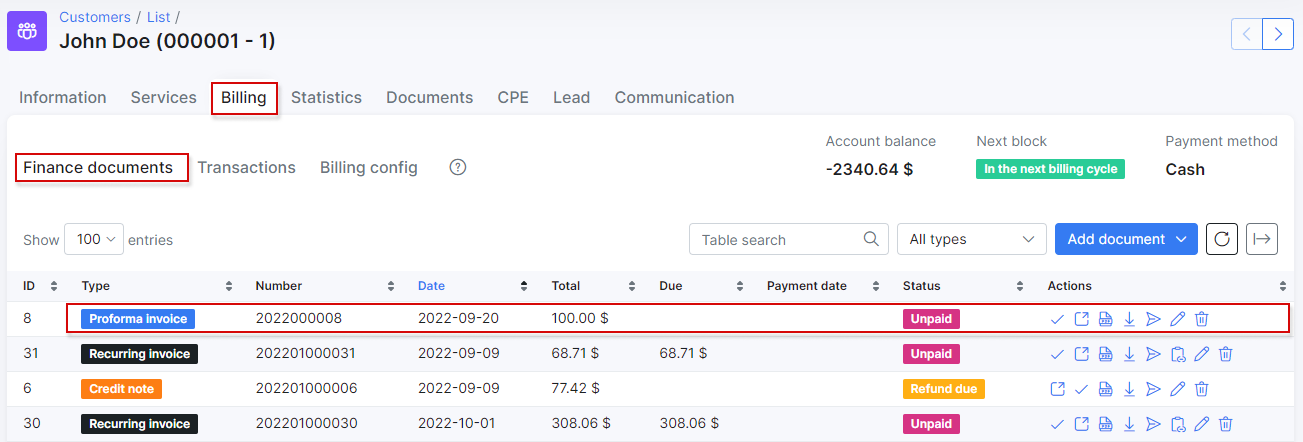
Task: Open credit note 202201000006 in new window
Action: [x=1057, y=389]
